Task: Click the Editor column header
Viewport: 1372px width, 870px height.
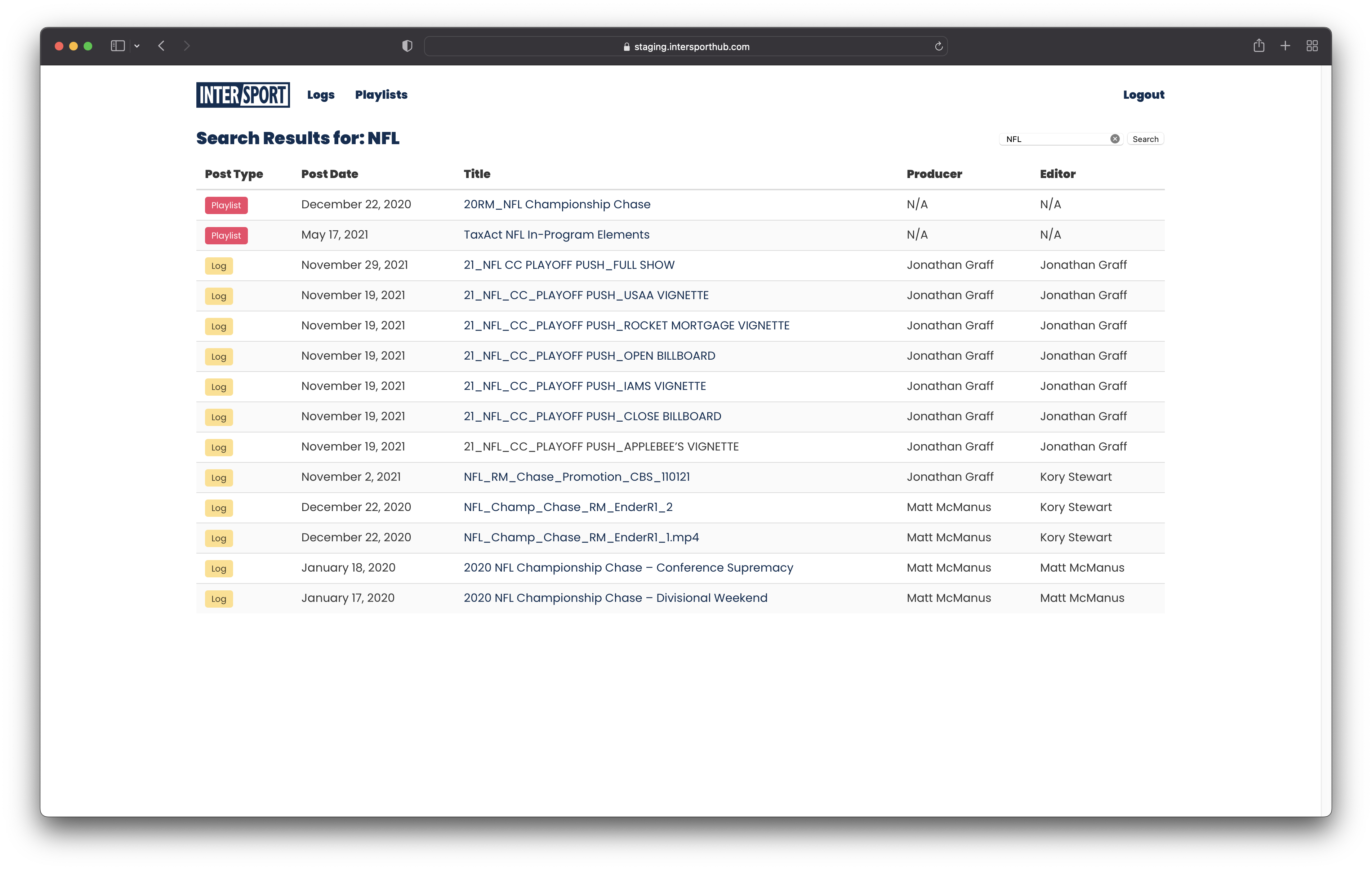Action: 1057,174
